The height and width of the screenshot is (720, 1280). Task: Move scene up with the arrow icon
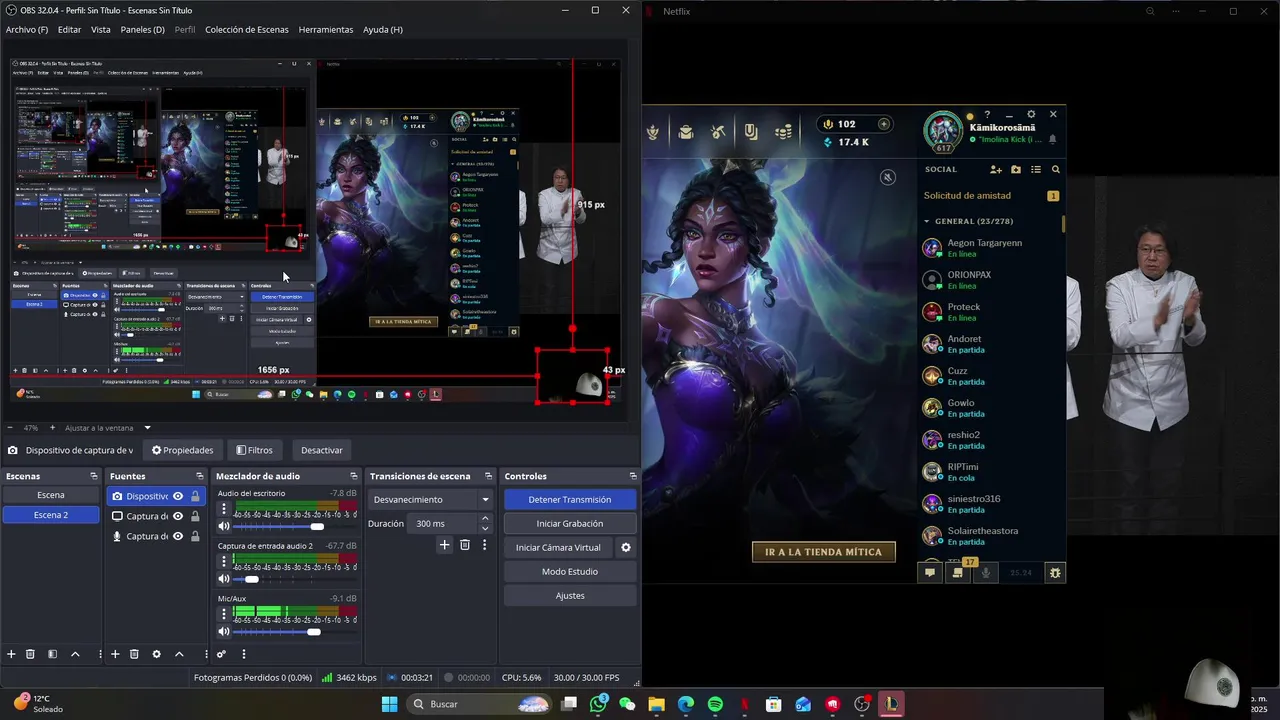[x=75, y=654]
